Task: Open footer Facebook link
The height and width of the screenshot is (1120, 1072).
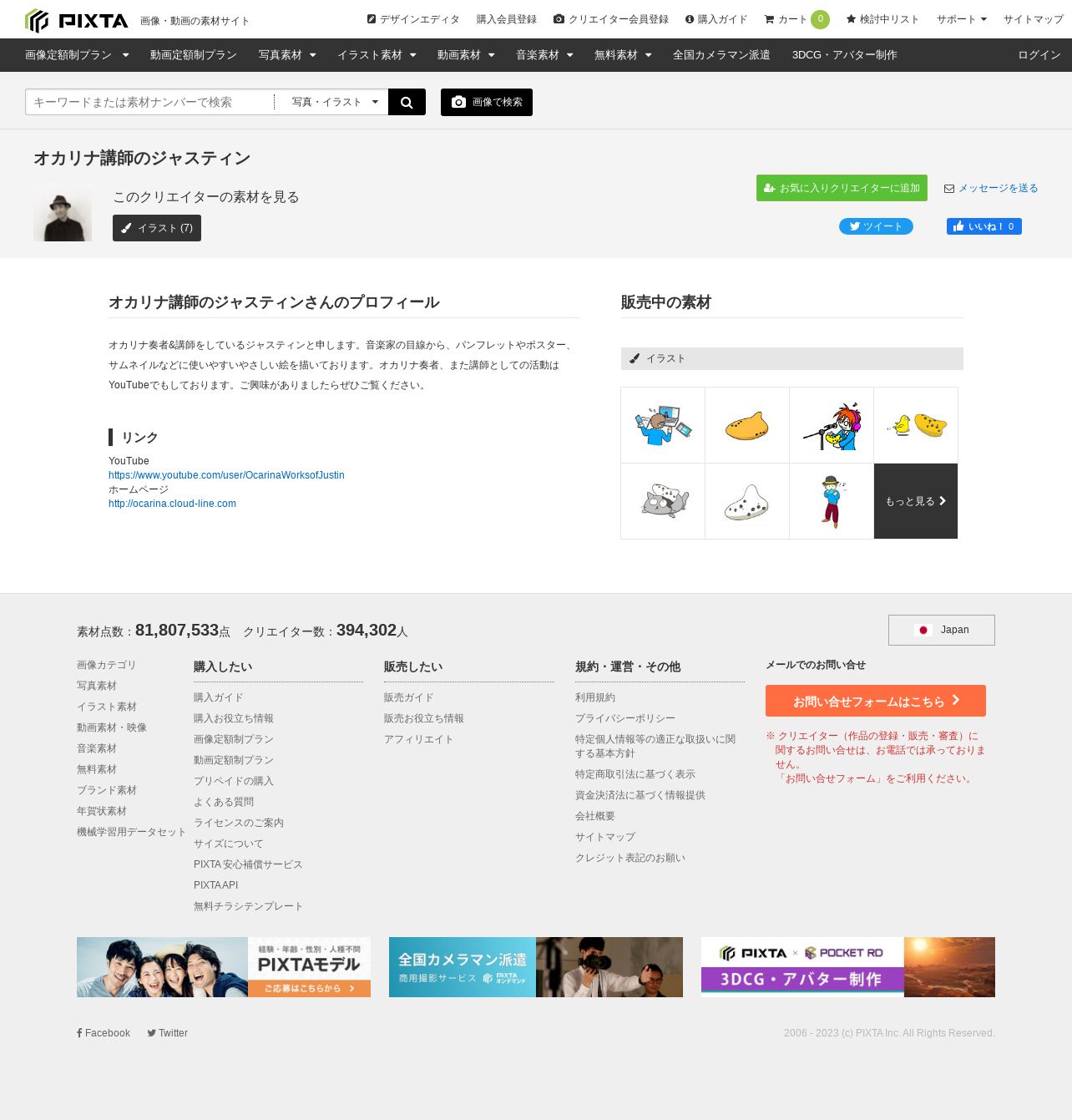Action: point(104,1033)
